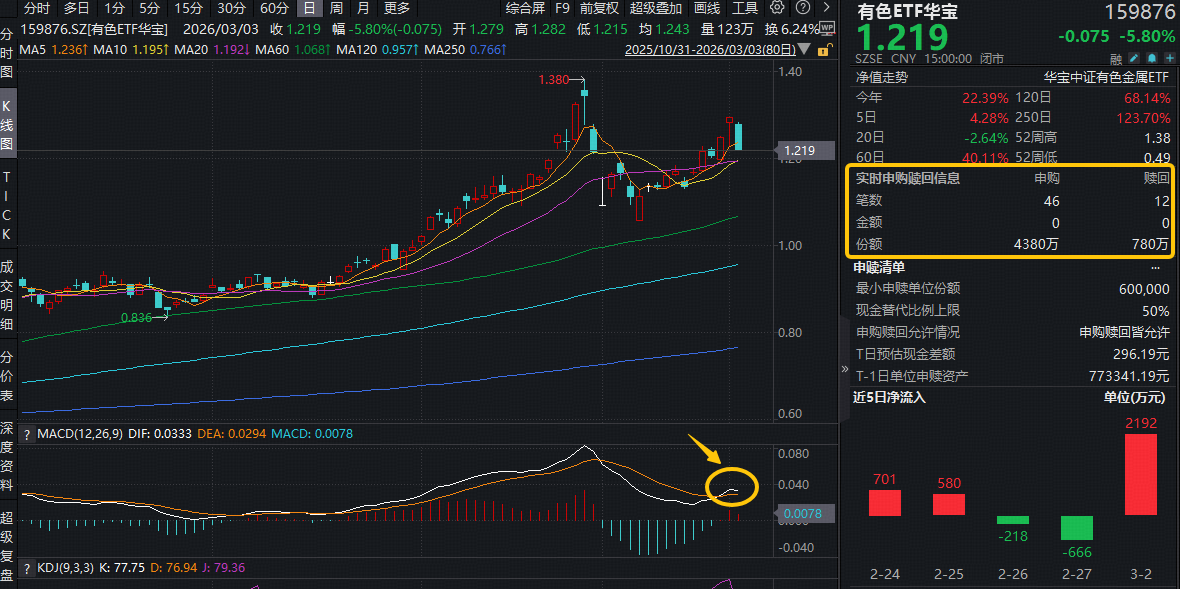Image resolution: width=1180 pixels, height=589 pixels.
Task: Expand the 更多 period options
Action: tap(397, 8)
